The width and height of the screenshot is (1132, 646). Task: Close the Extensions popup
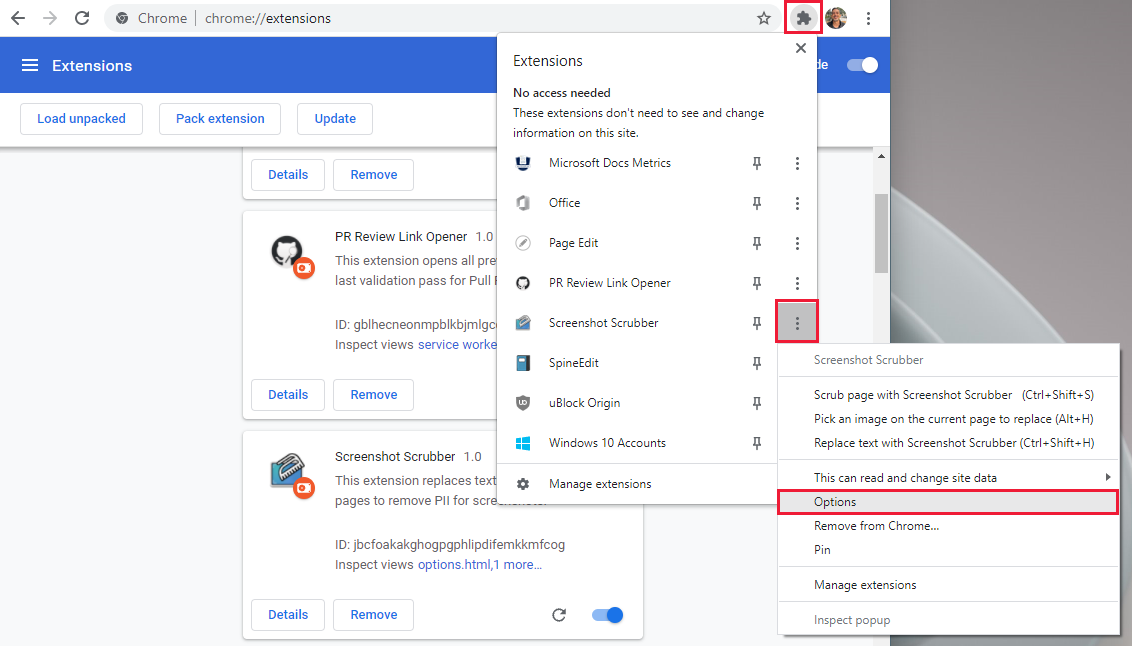pos(801,48)
